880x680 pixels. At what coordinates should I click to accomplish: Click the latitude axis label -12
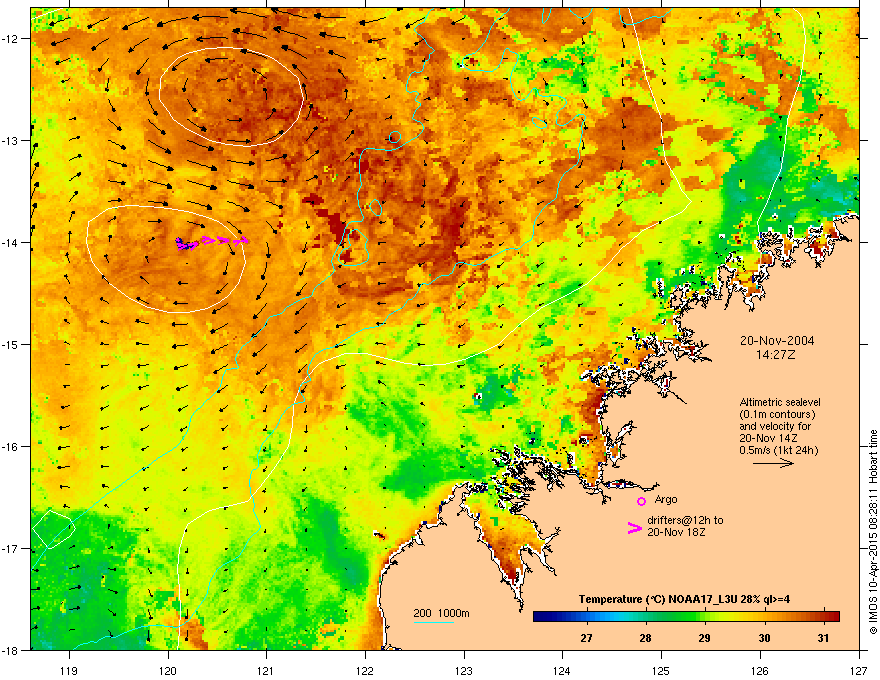click(x=10, y=39)
